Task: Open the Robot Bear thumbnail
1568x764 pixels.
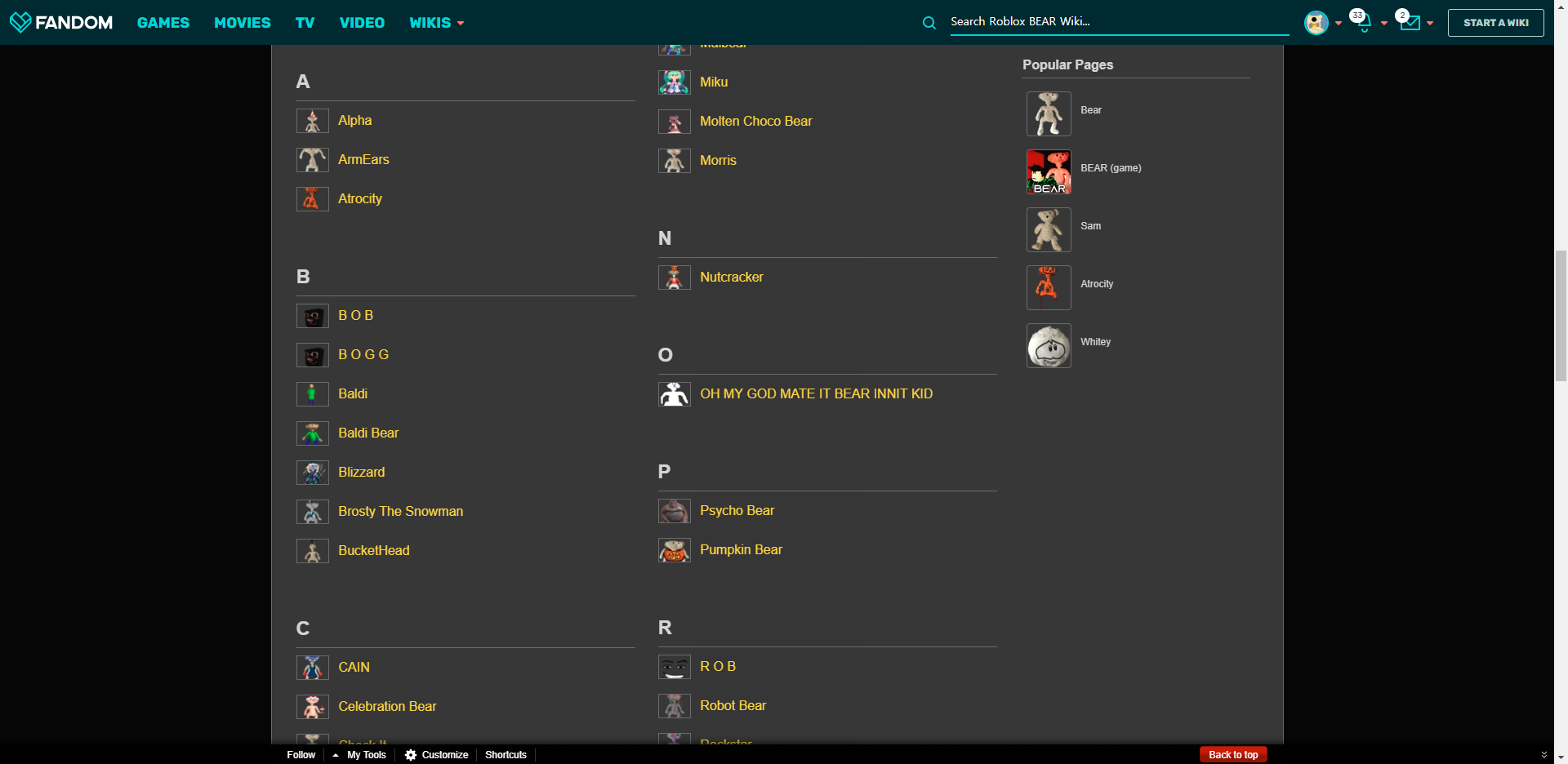Action: pyautogui.click(x=675, y=706)
